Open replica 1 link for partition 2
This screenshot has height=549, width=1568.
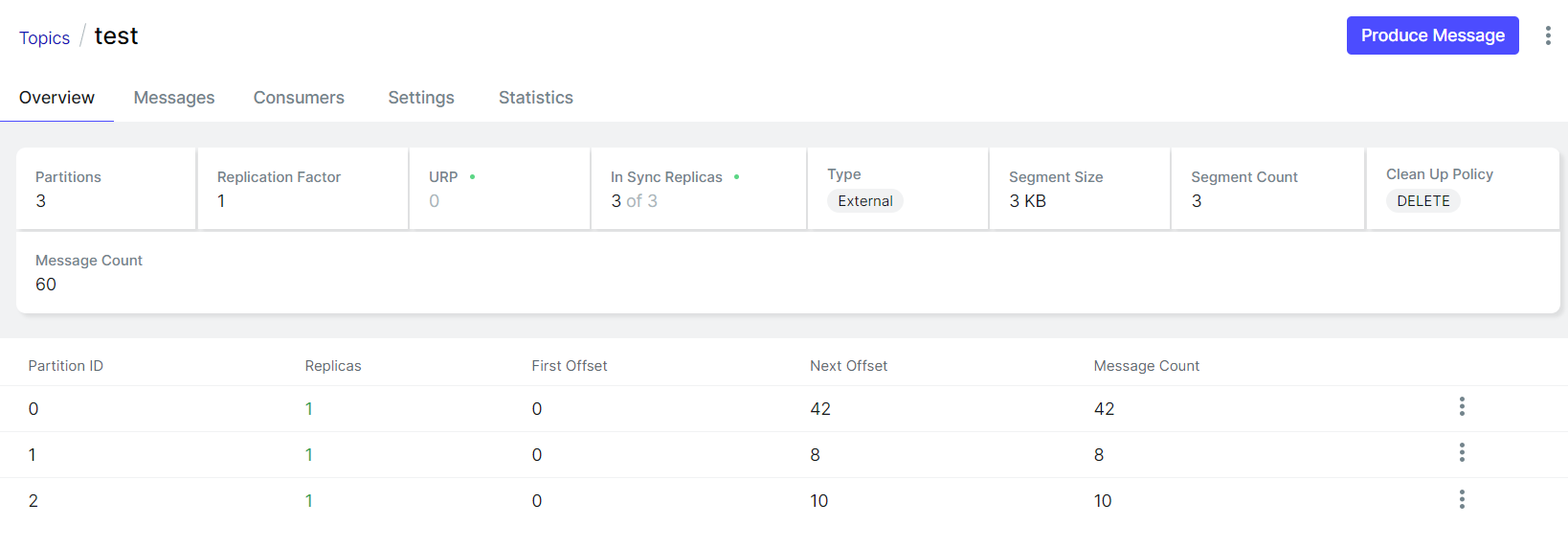(309, 501)
